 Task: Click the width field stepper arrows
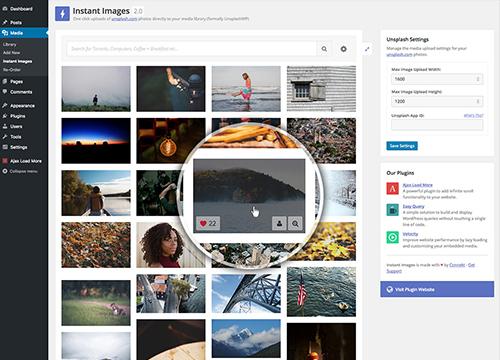point(478,79)
